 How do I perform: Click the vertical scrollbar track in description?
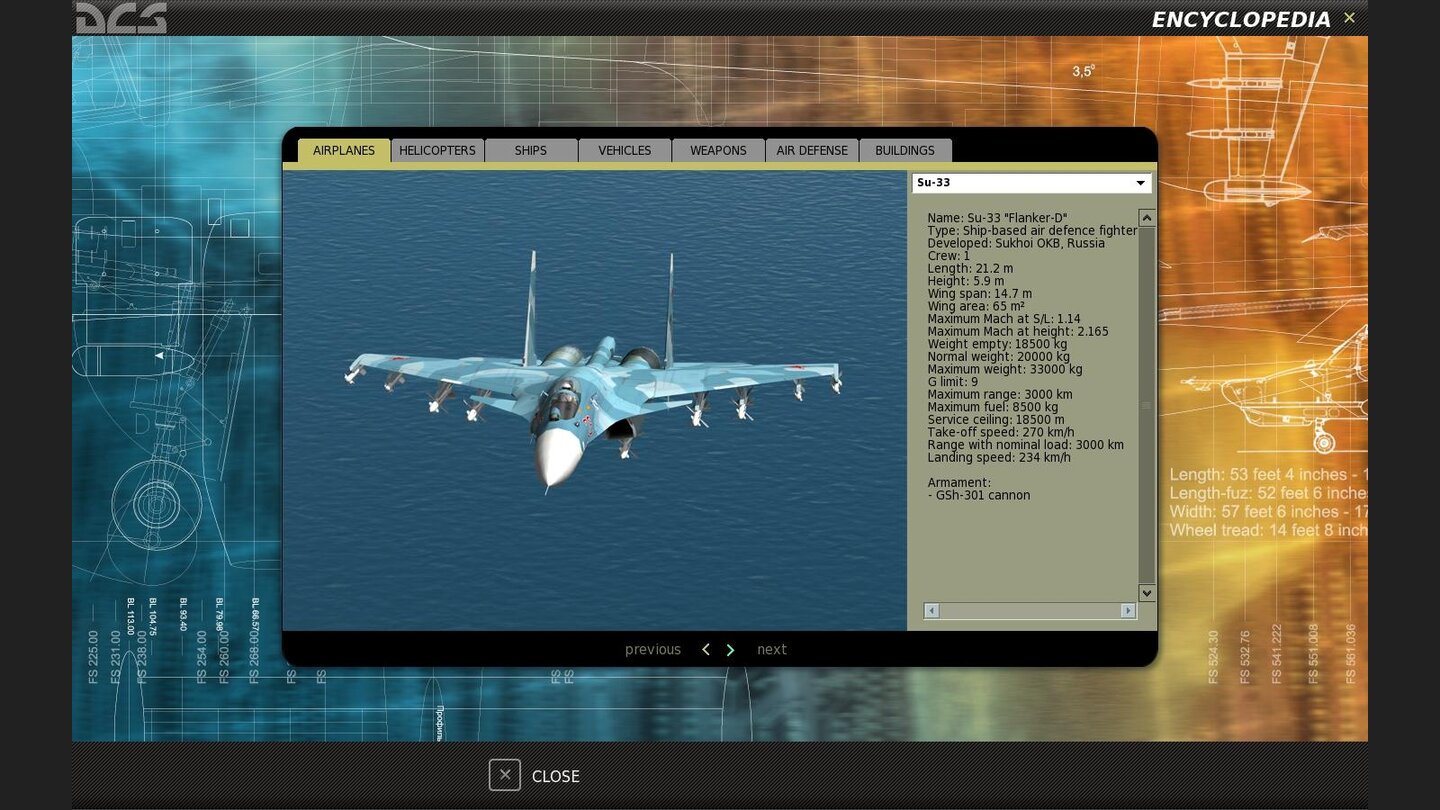[x=1147, y=405]
